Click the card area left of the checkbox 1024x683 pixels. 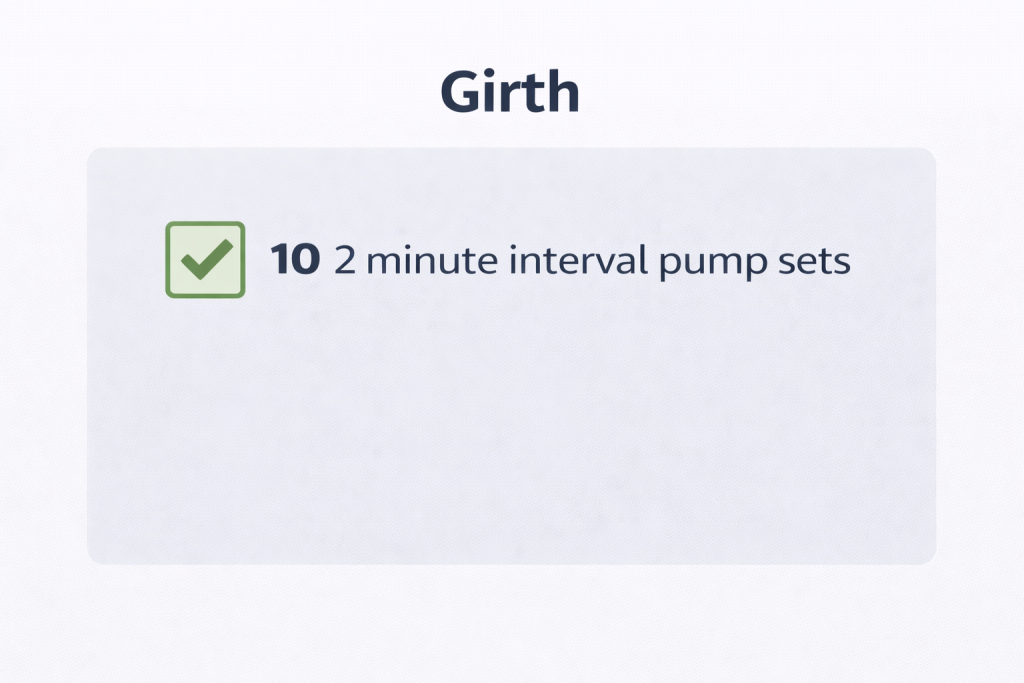click(126, 260)
